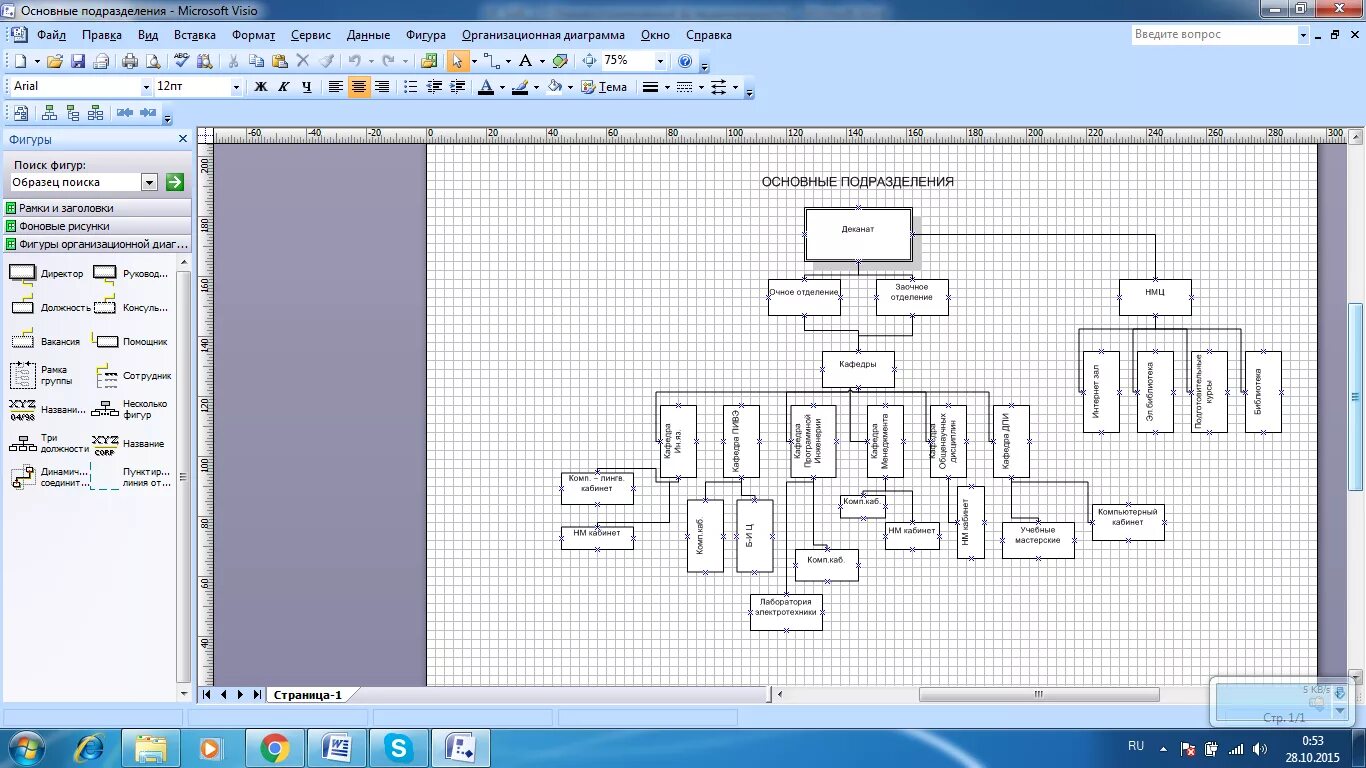Expand the New document dropdown arrow

tap(35, 61)
